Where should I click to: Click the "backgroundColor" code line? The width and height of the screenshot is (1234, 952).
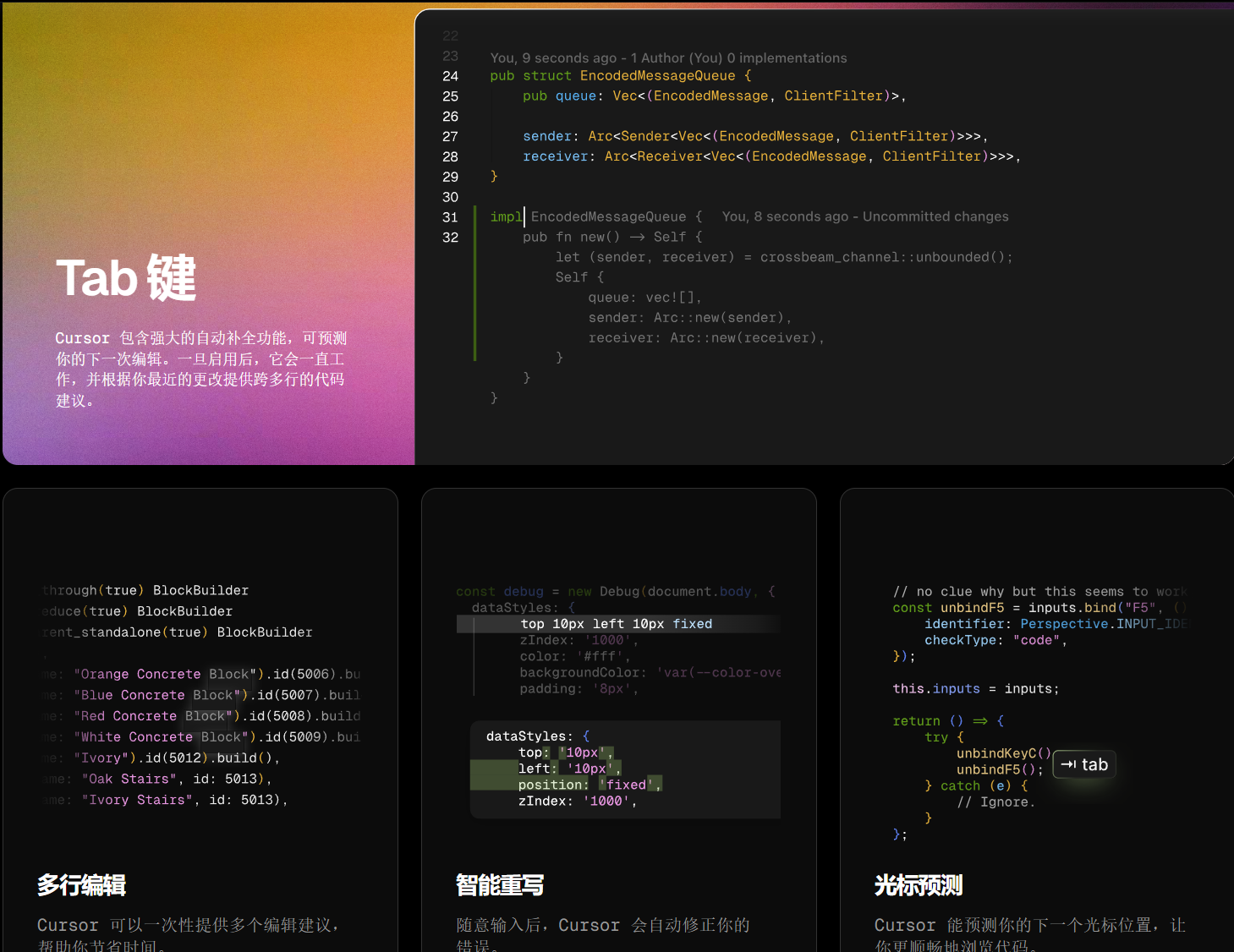(x=650, y=673)
